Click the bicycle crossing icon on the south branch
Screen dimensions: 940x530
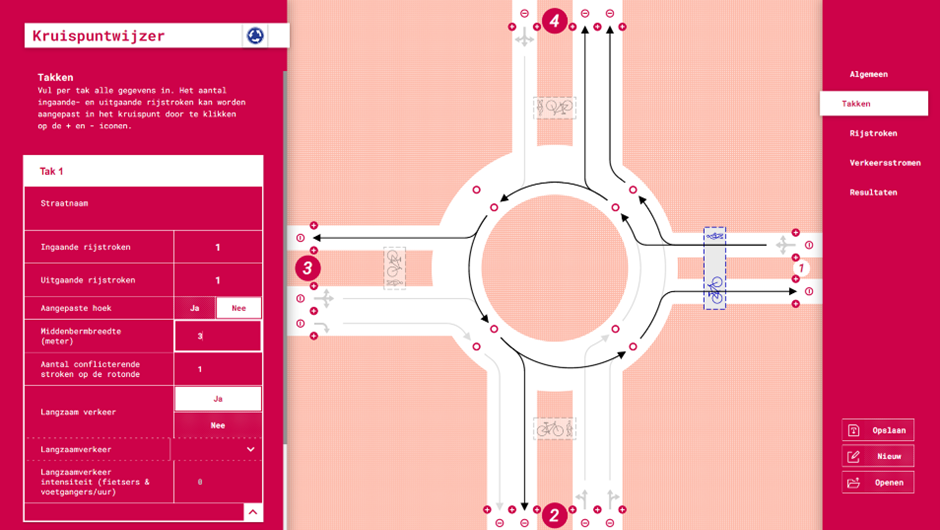point(554,428)
